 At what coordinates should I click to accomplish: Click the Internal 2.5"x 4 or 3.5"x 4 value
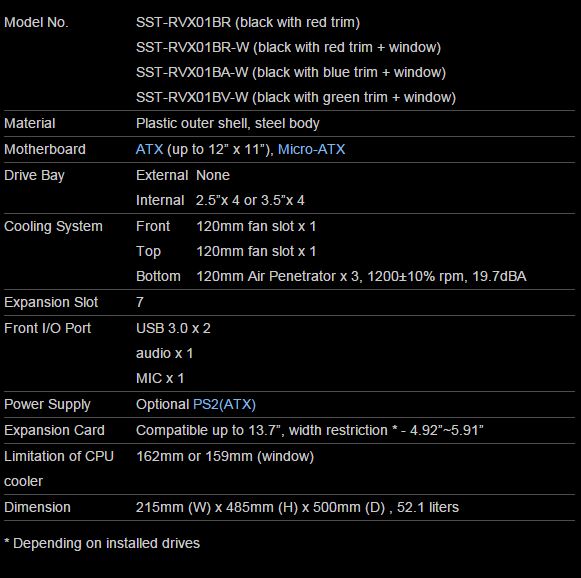coord(220,200)
